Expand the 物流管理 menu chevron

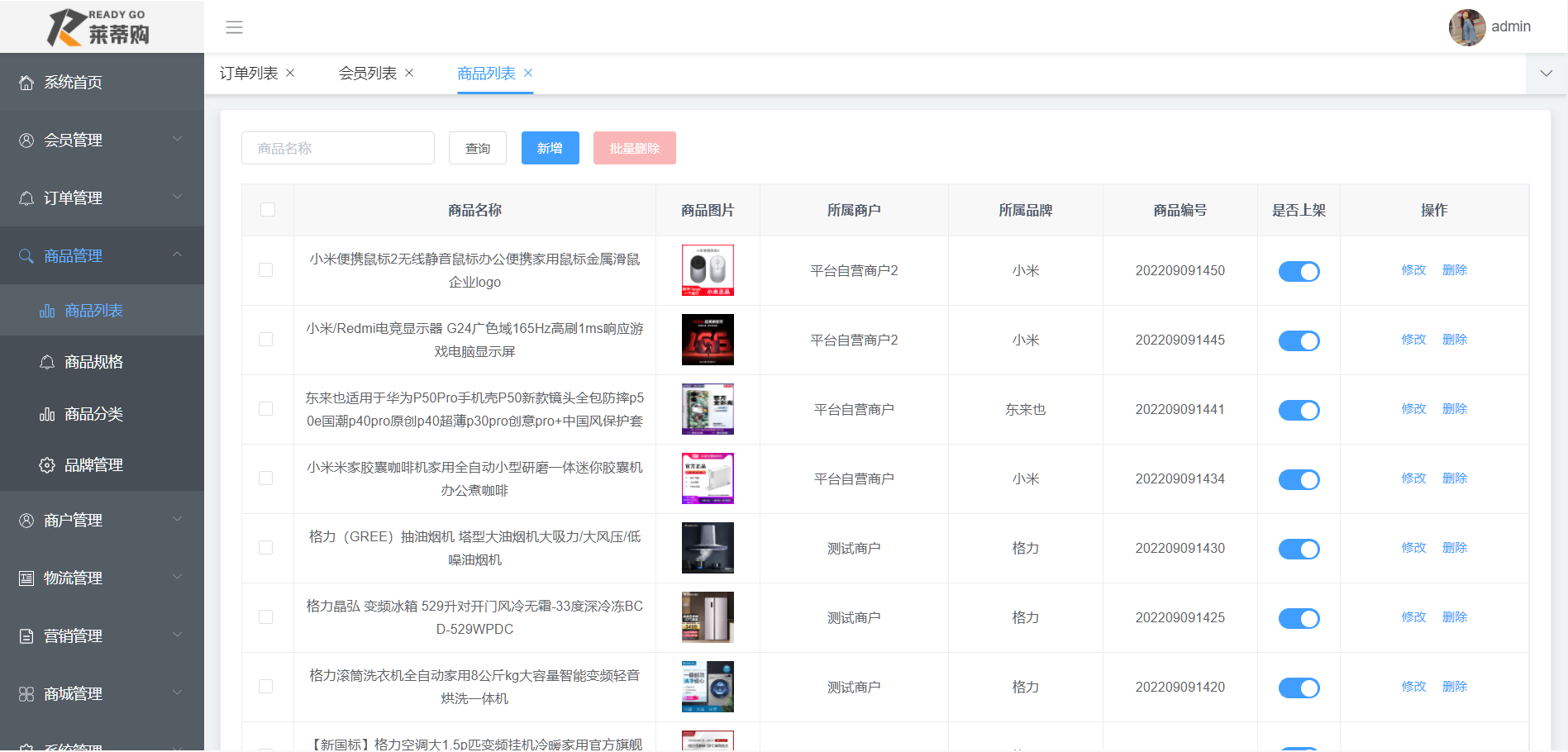click(177, 578)
